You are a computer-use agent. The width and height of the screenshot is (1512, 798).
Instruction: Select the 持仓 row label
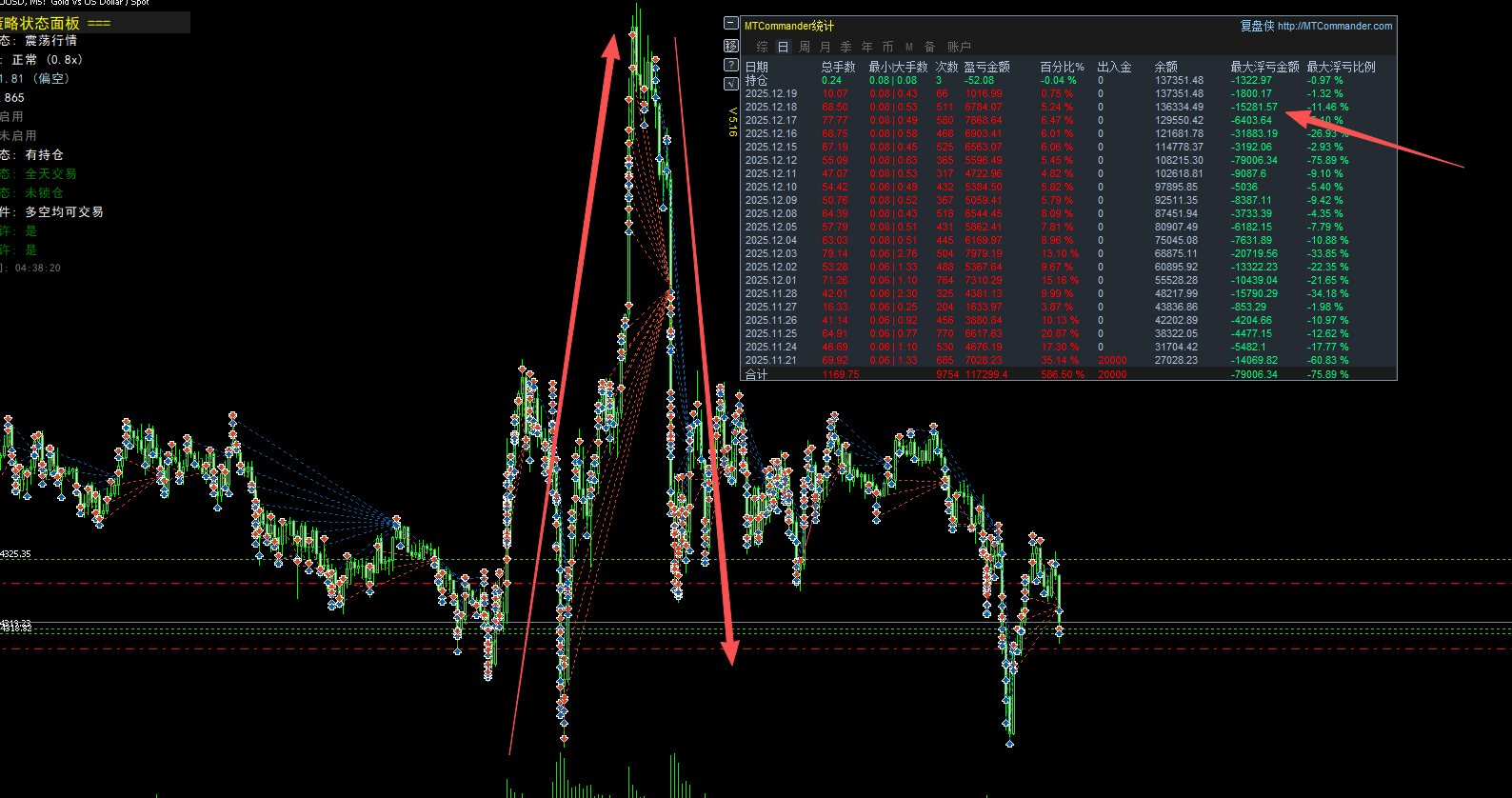pos(756,80)
